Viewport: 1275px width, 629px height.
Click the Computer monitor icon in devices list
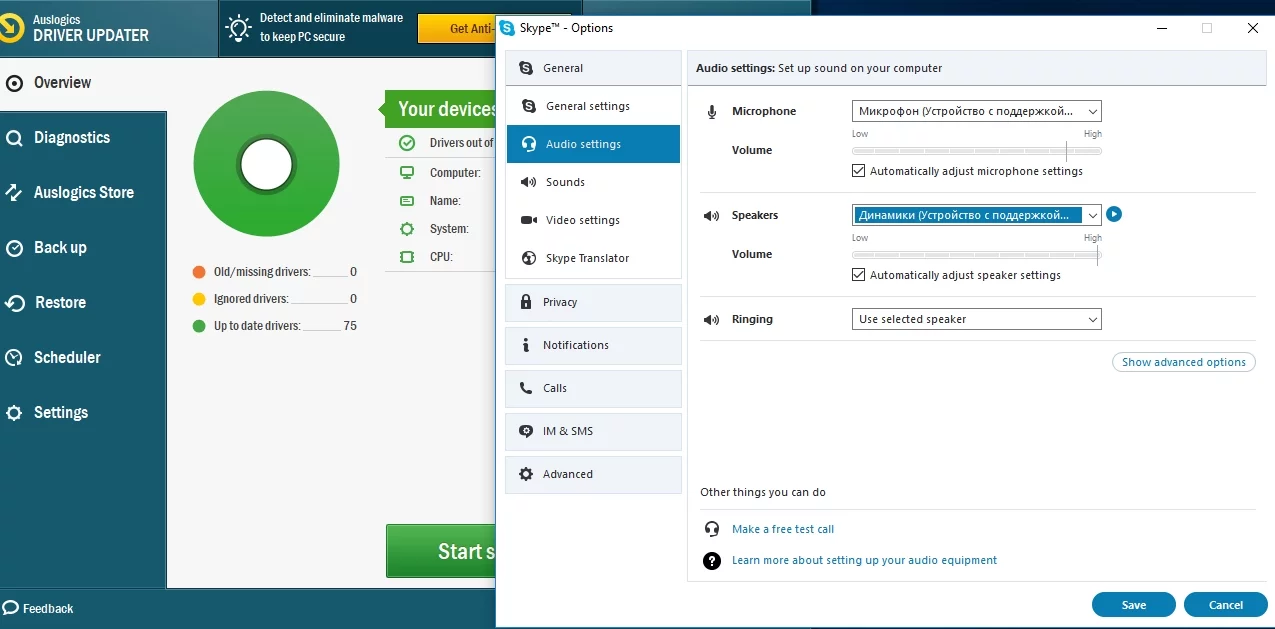(407, 173)
